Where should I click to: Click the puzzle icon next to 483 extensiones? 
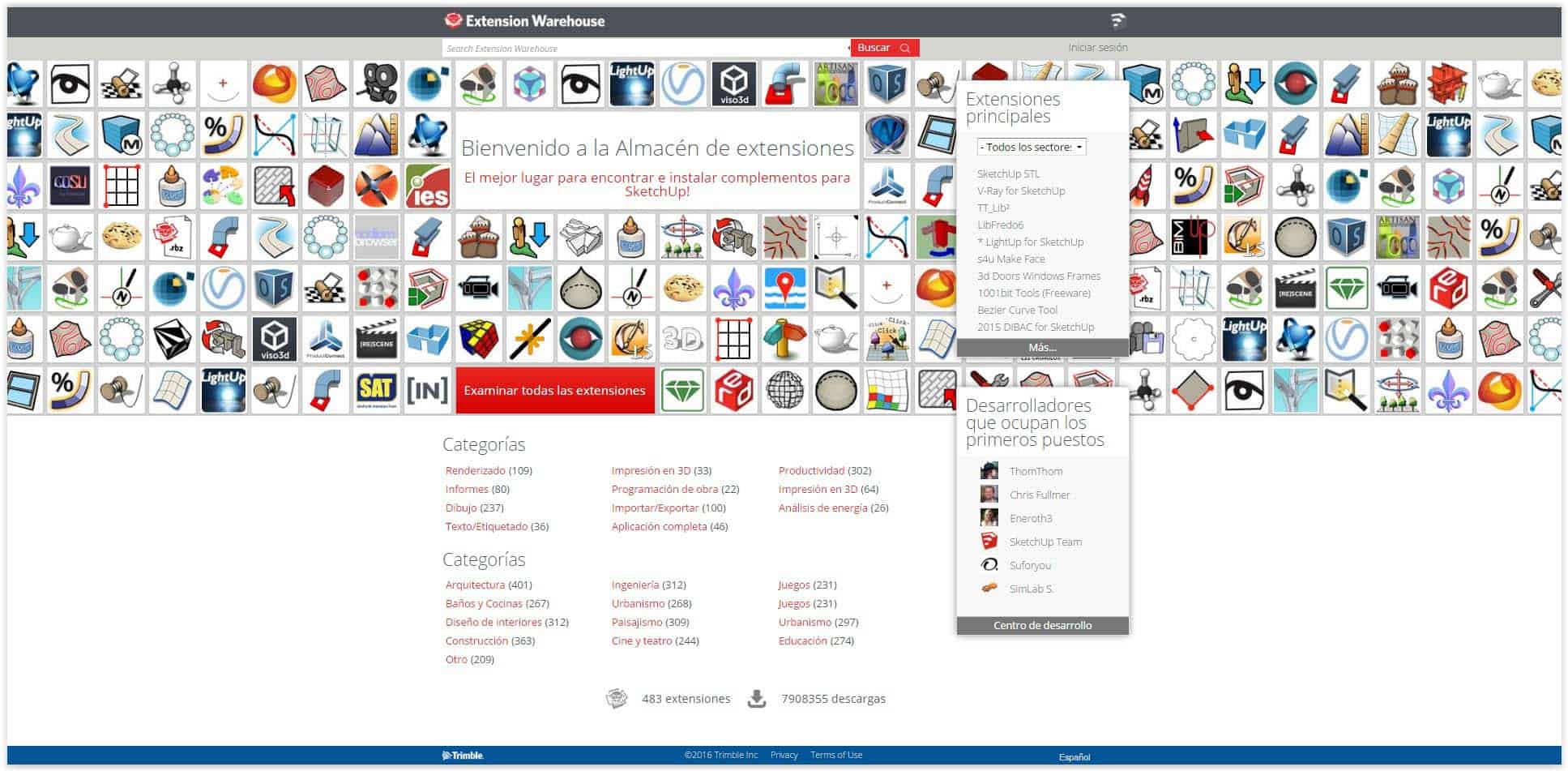(616, 698)
